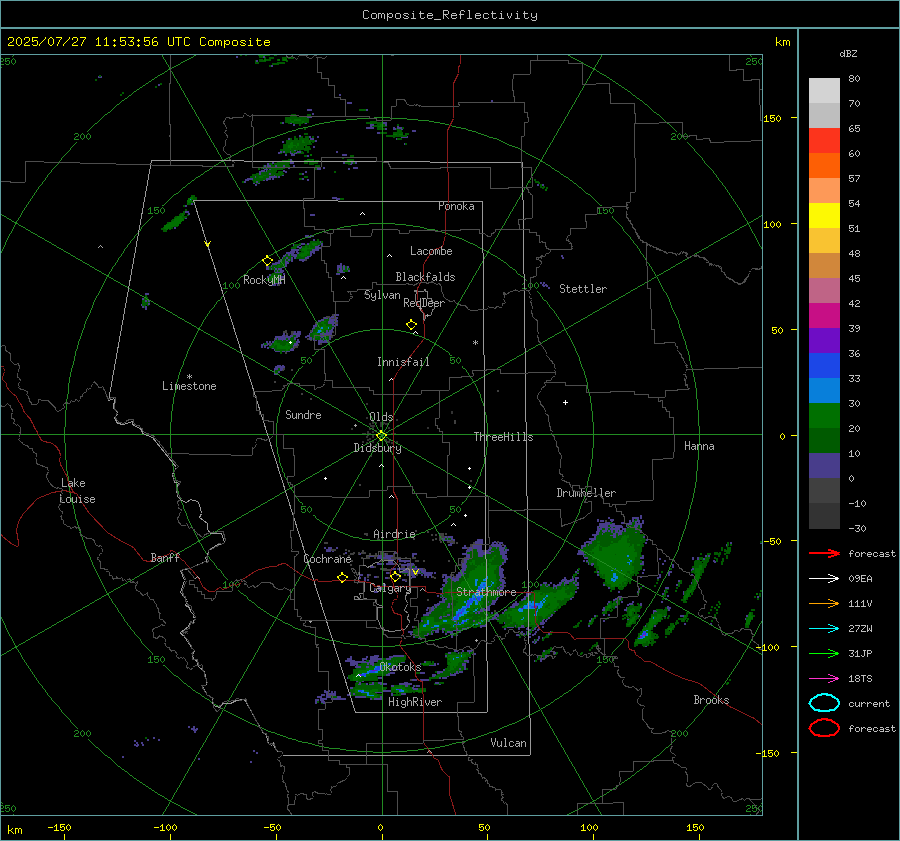
Task: Select the white 09EA arrow in legend
Action: click(x=824, y=579)
